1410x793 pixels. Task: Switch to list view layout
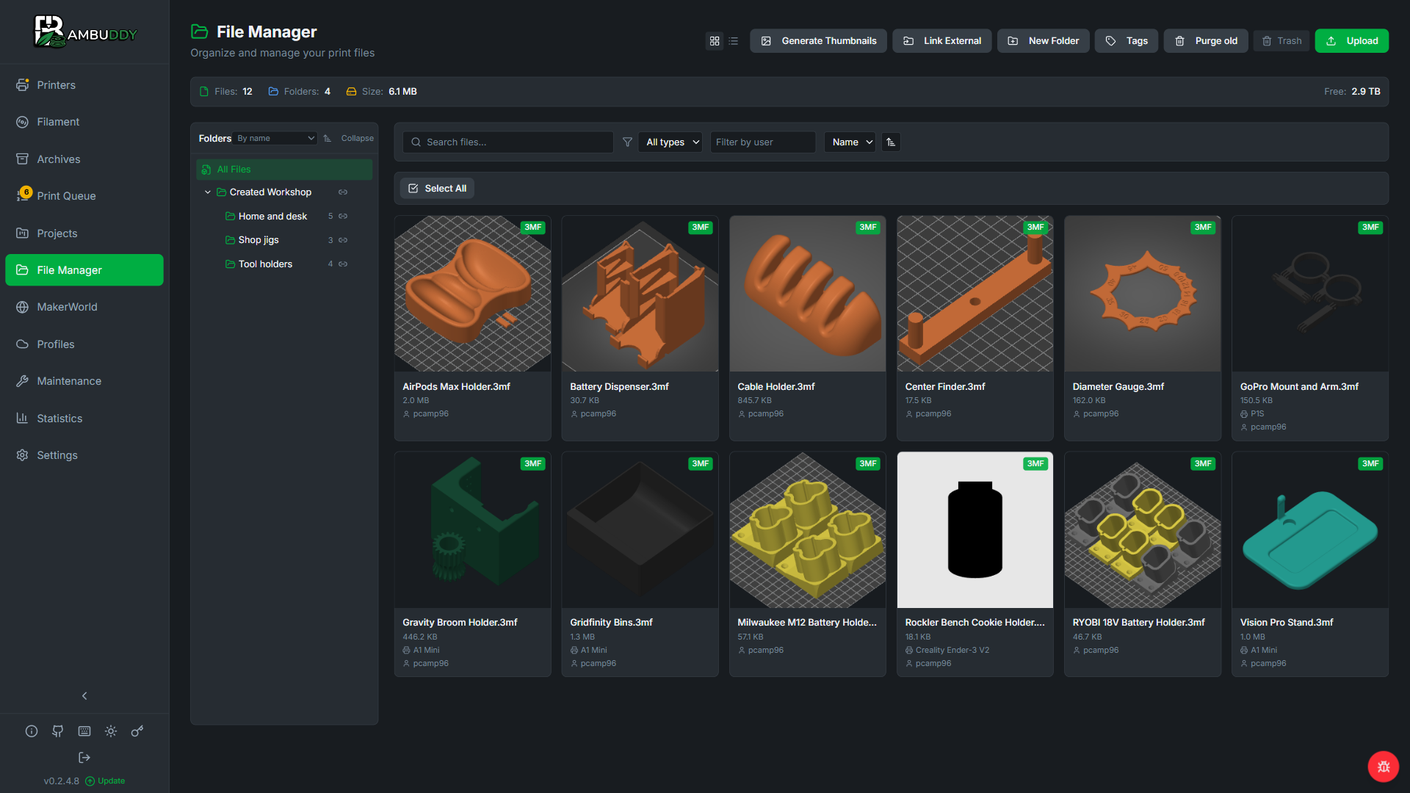(733, 41)
